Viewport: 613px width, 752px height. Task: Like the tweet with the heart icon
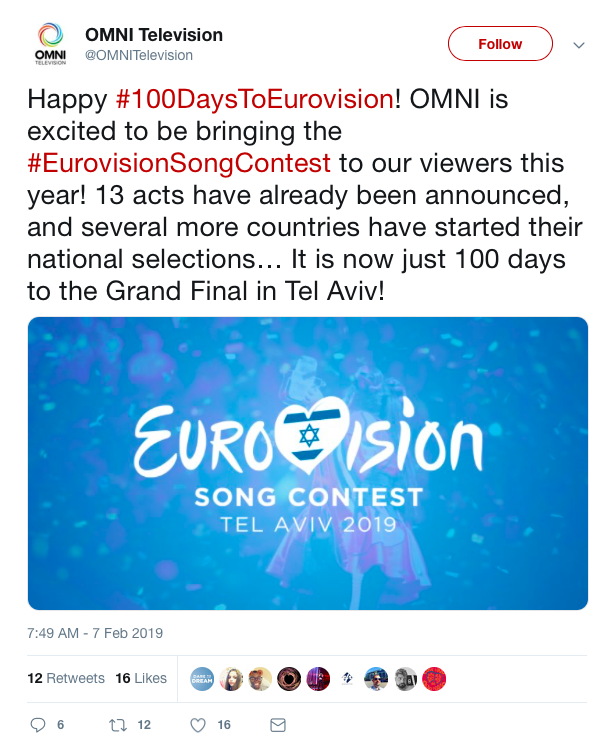point(198,725)
